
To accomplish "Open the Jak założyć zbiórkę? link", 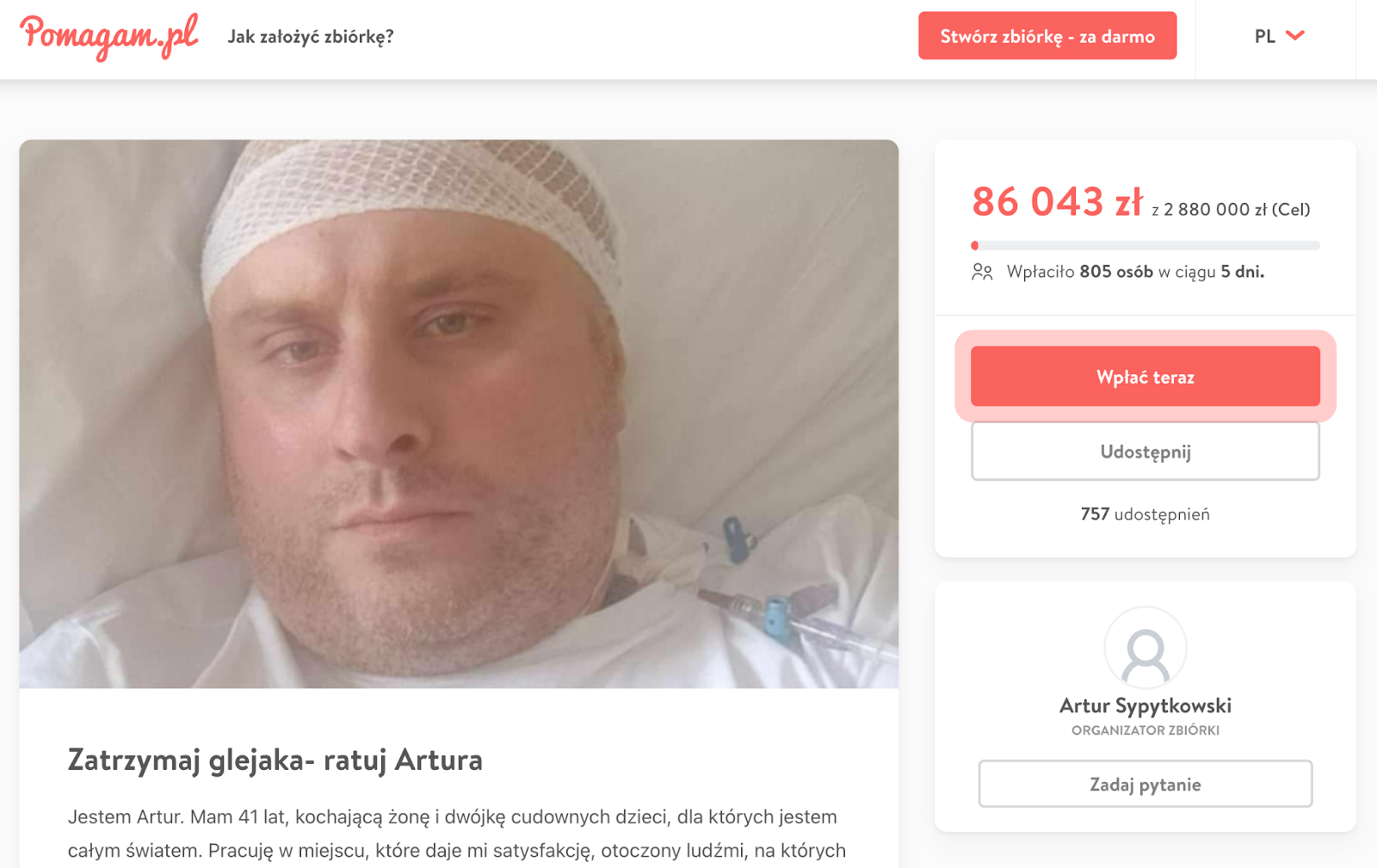I will (x=311, y=36).
